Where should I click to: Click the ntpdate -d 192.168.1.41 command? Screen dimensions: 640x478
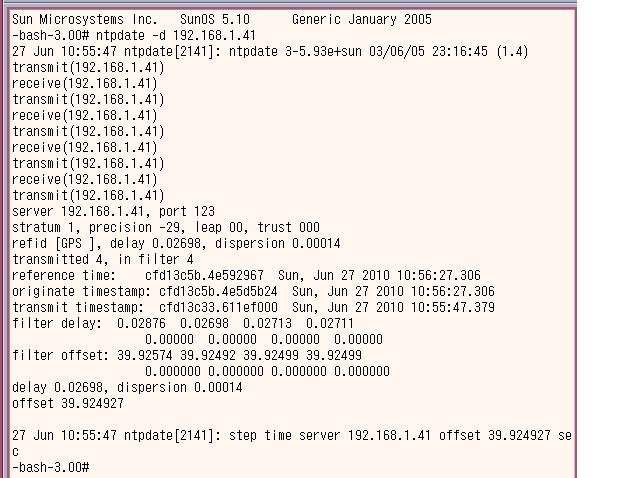coord(176,36)
